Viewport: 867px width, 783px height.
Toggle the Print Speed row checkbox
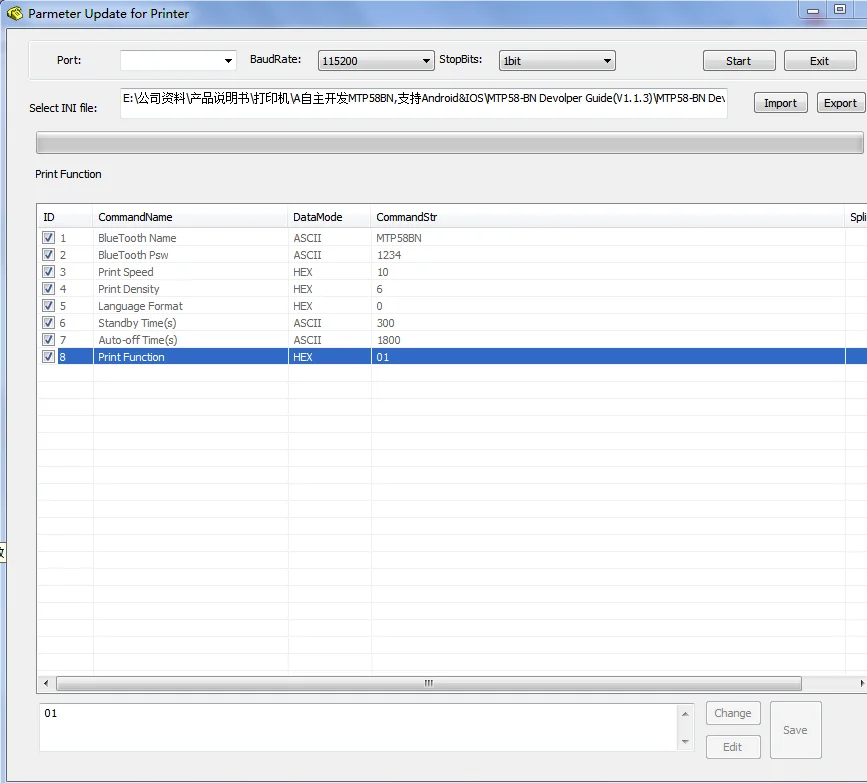click(48, 272)
